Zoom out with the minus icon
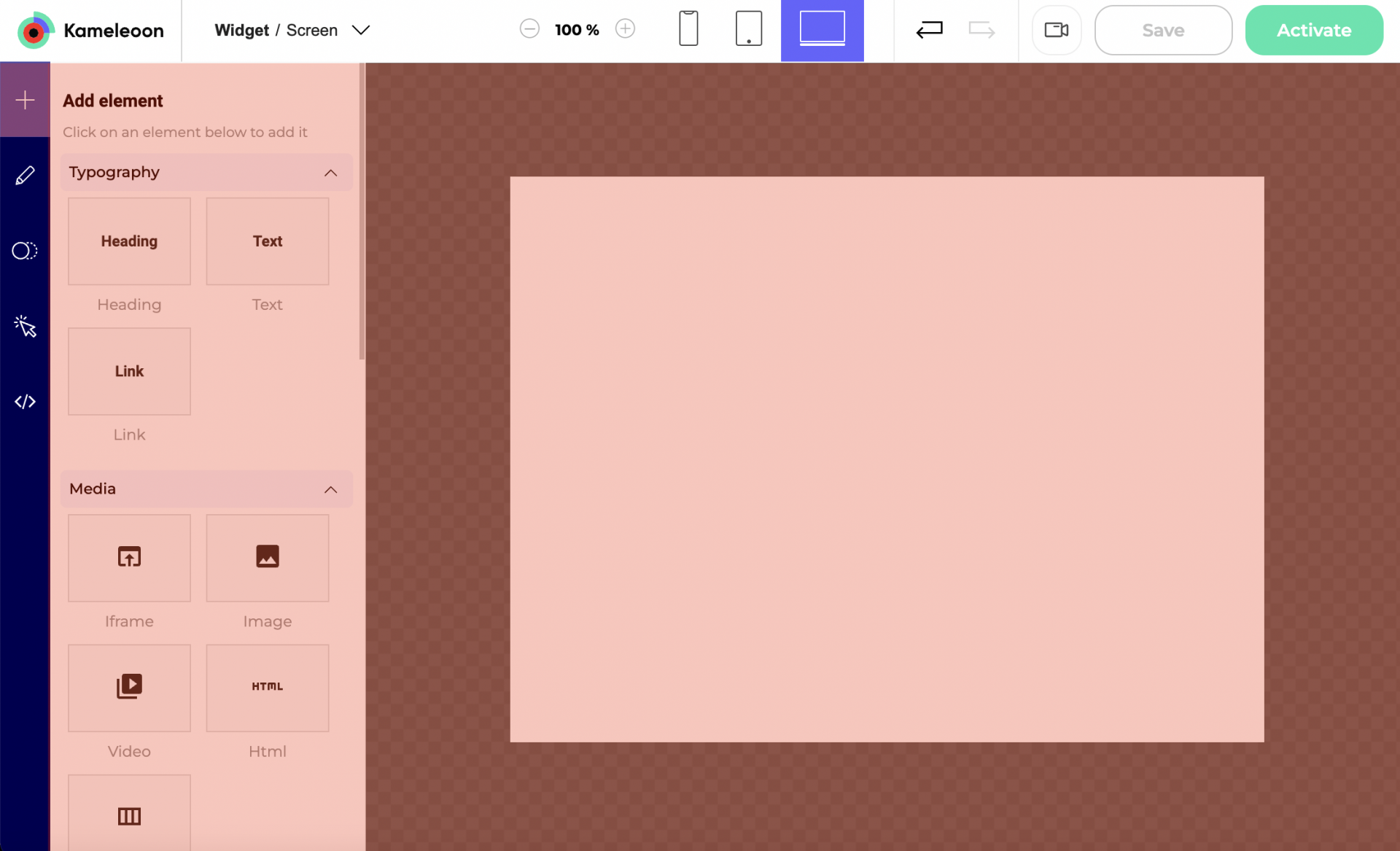The height and width of the screenshot is (851, 1400). coord(529,29)
